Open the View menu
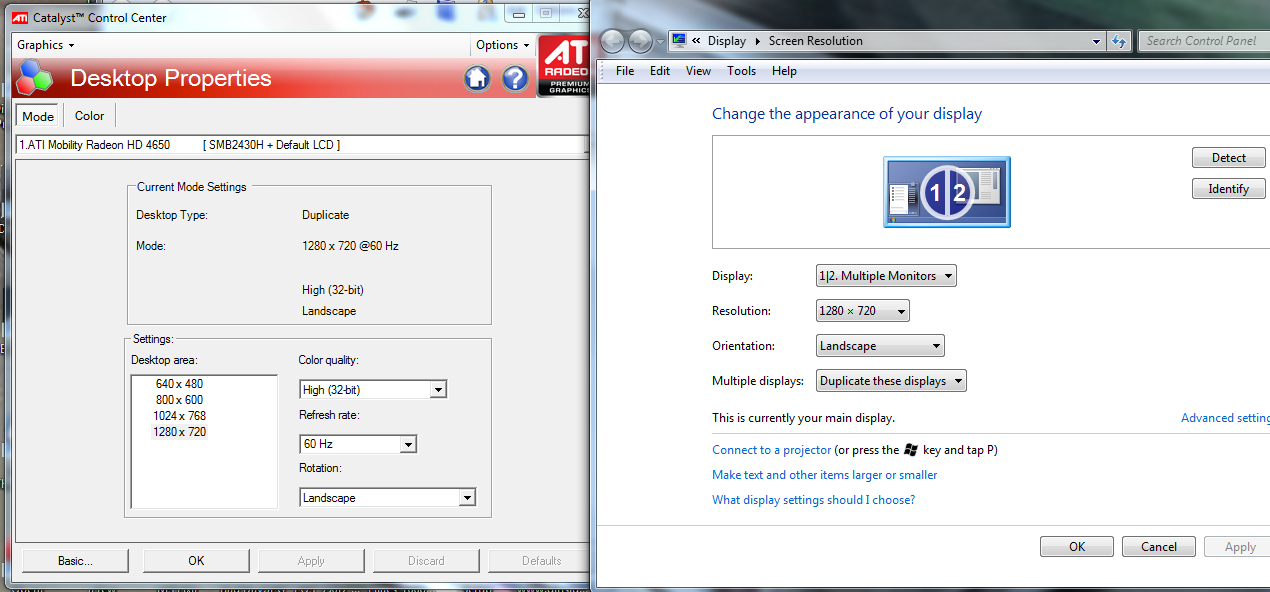The image size is (1270, 592). (698, 71)
